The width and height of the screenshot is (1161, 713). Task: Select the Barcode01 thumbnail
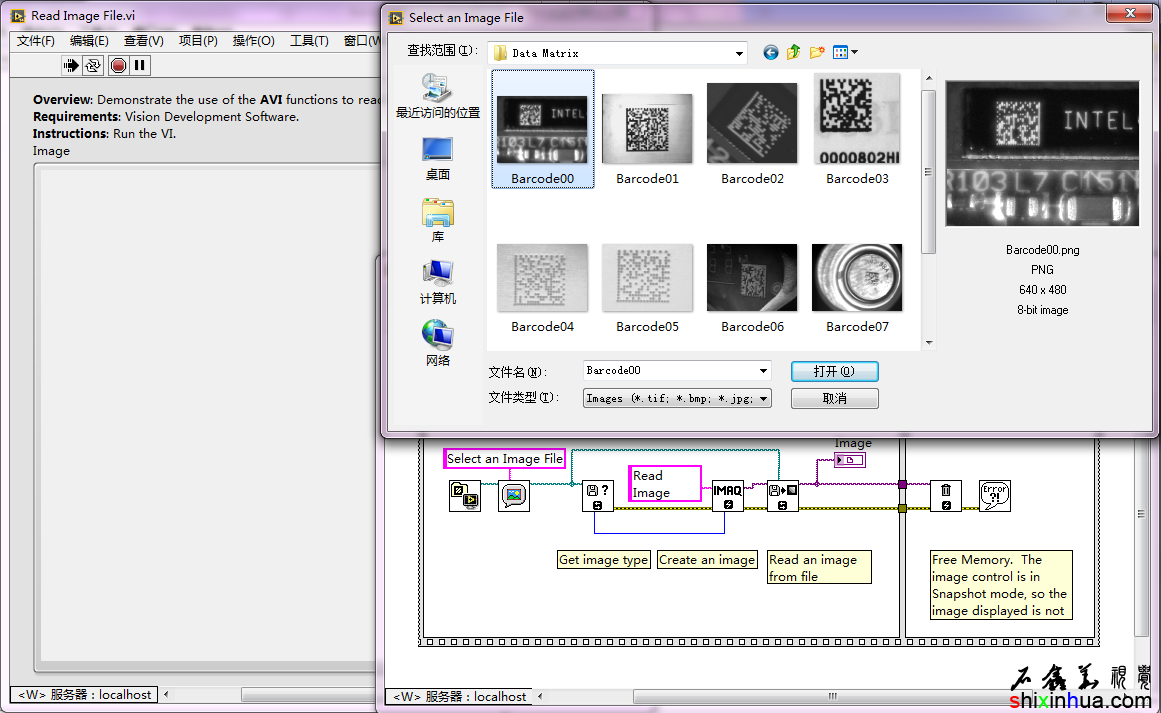[x=647, y=129]
